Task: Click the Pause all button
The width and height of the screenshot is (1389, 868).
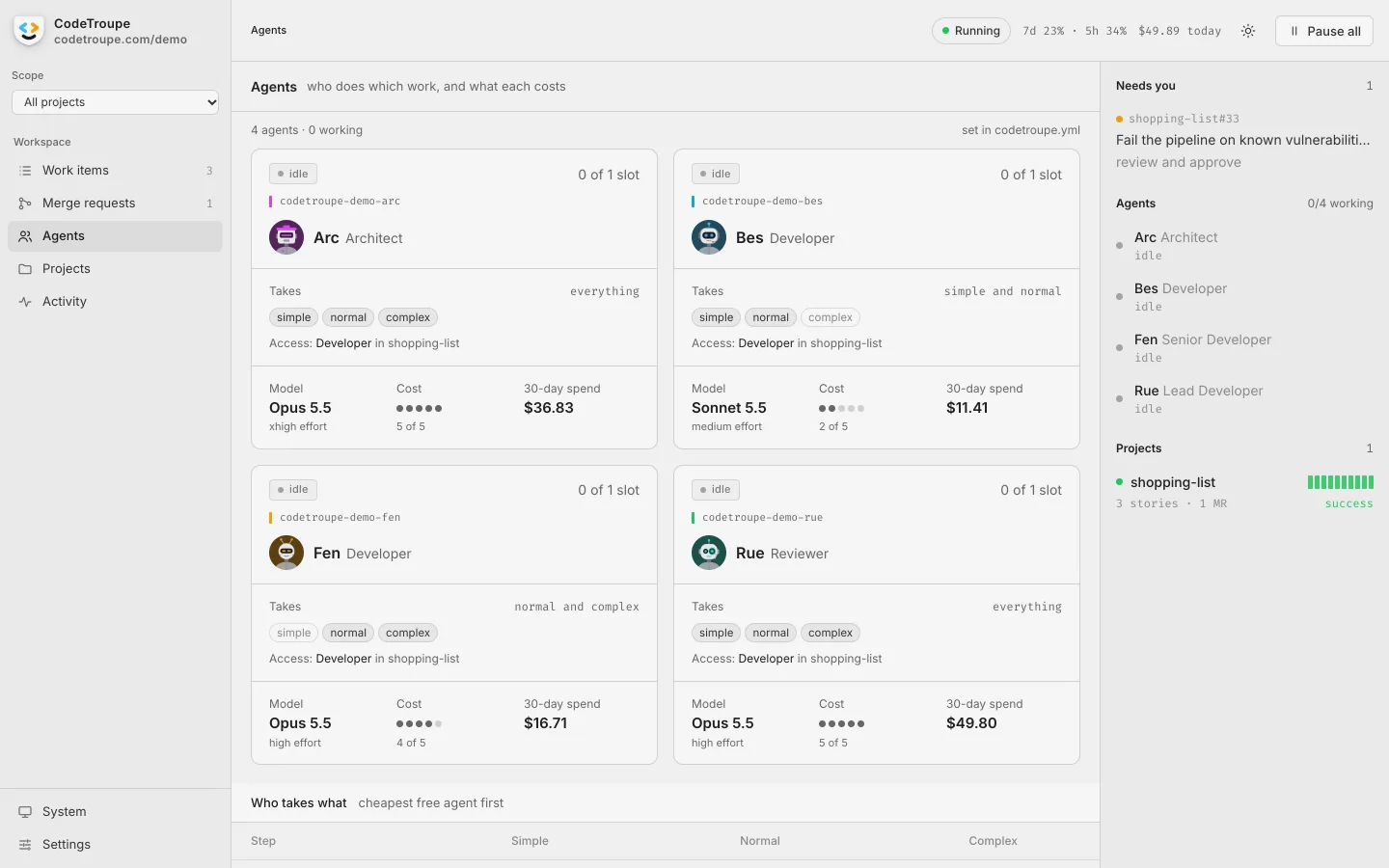Action: (1324, 31)
